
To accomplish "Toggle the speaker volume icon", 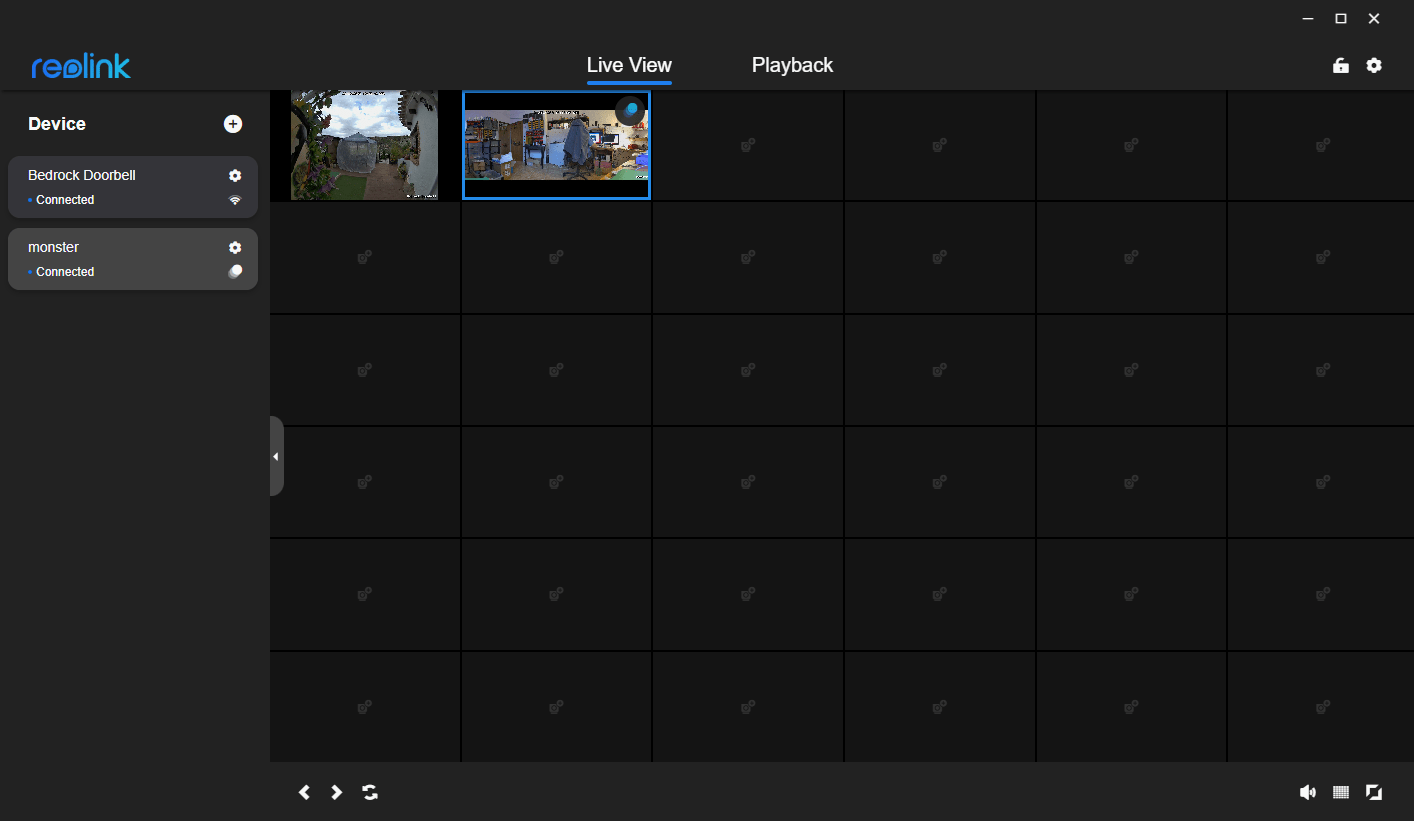I will 1307,792.
